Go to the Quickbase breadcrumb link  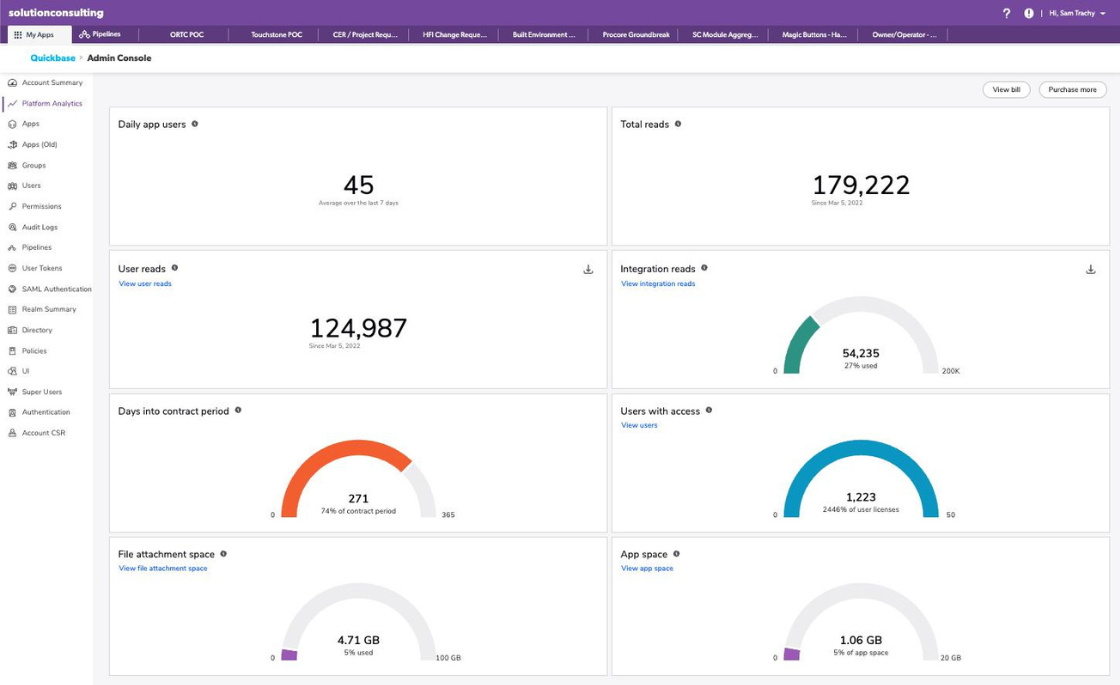click(x=52, y=58)
